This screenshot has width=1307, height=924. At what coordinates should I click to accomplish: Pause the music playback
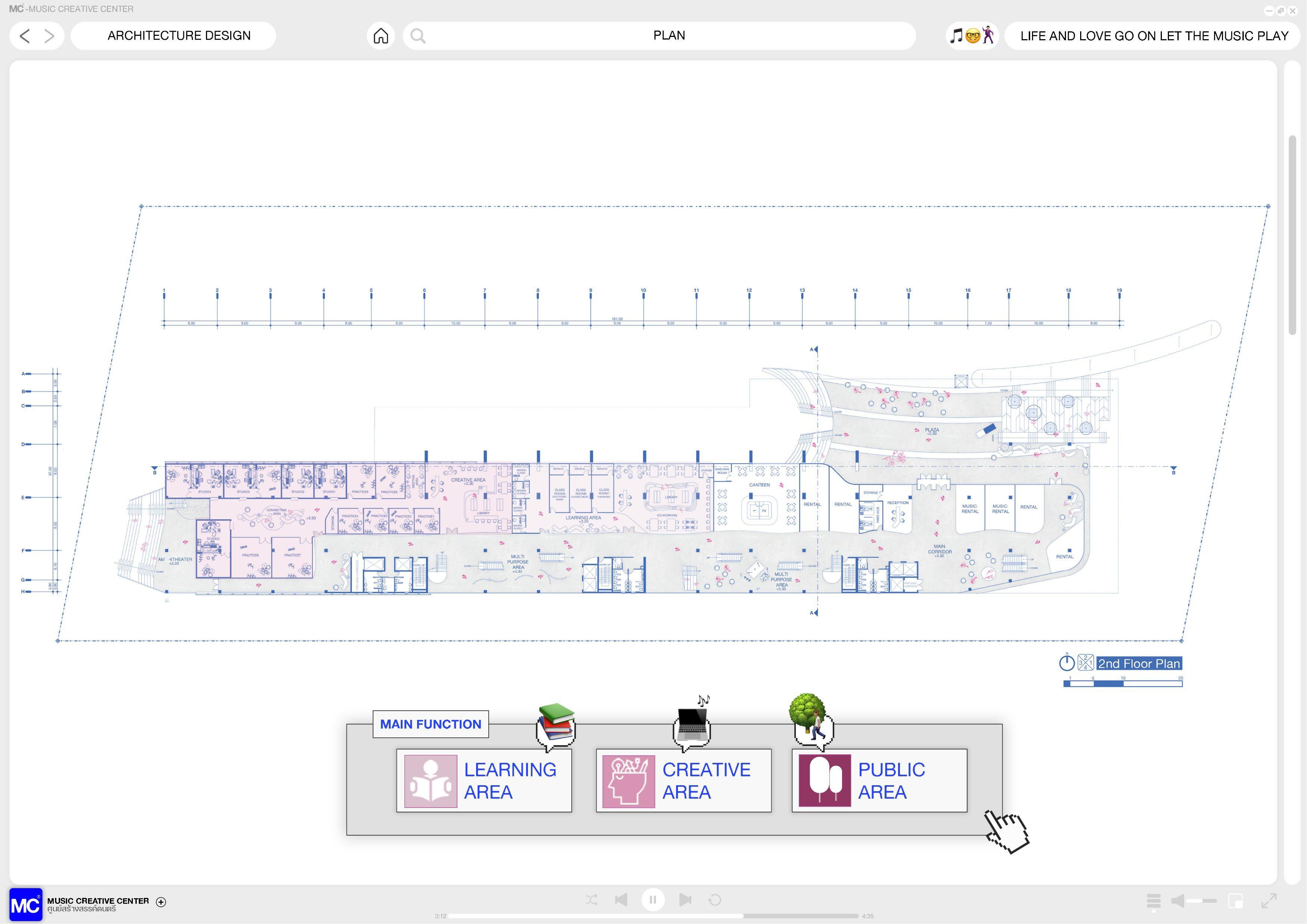point(653,899)
